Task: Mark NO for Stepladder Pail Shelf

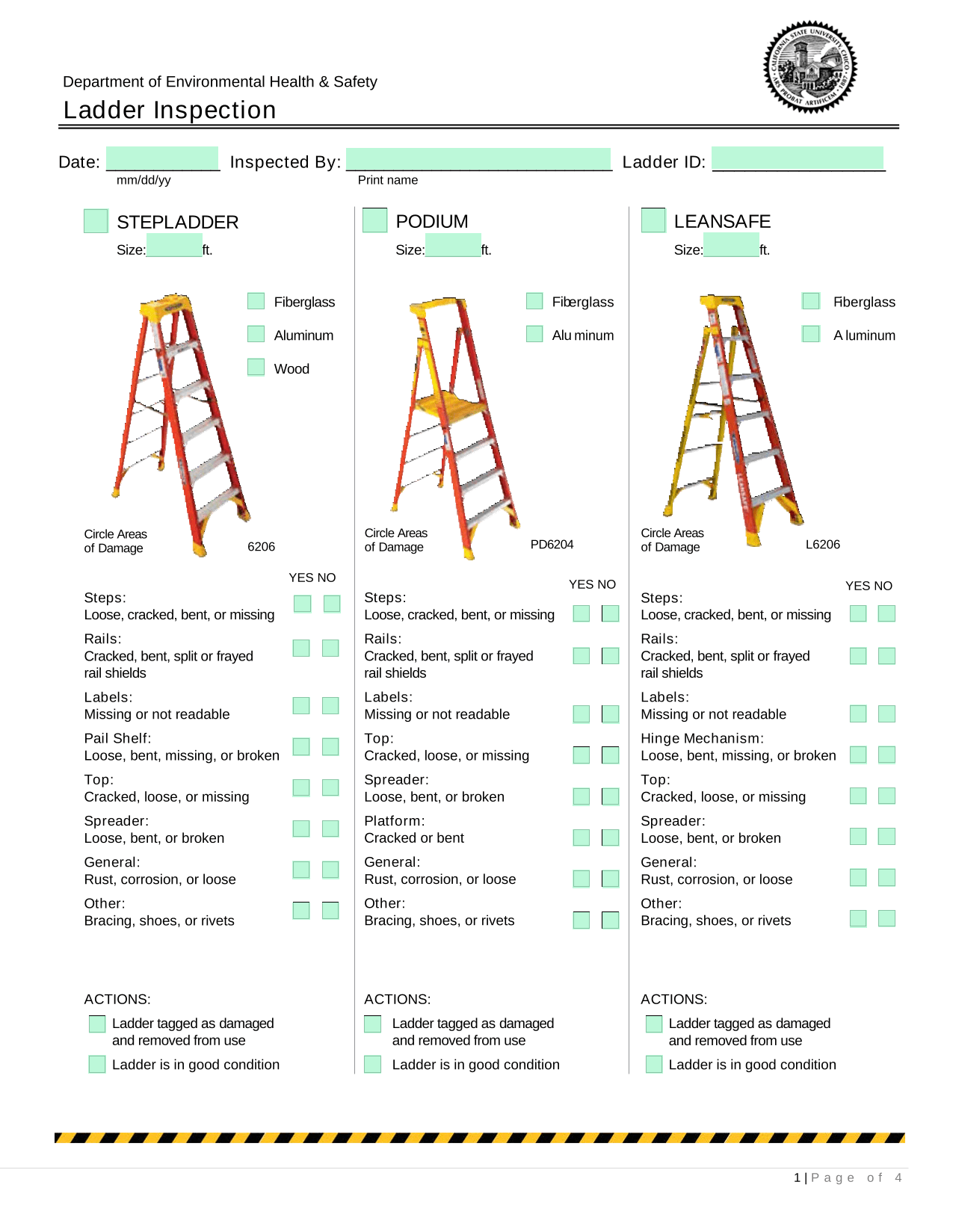Action: [x=330, y=746]
